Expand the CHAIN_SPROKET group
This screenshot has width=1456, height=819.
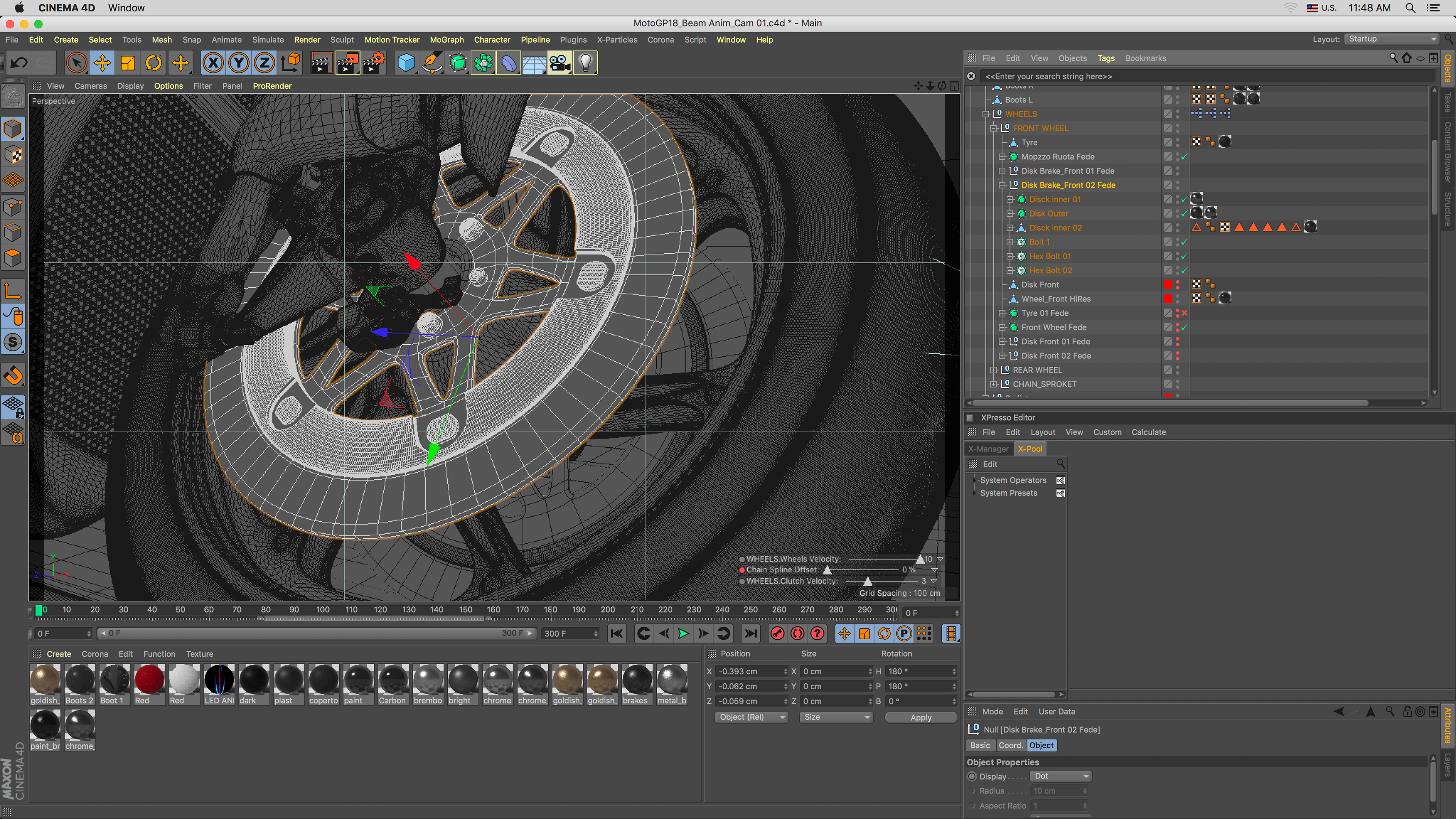pos(994,384)
